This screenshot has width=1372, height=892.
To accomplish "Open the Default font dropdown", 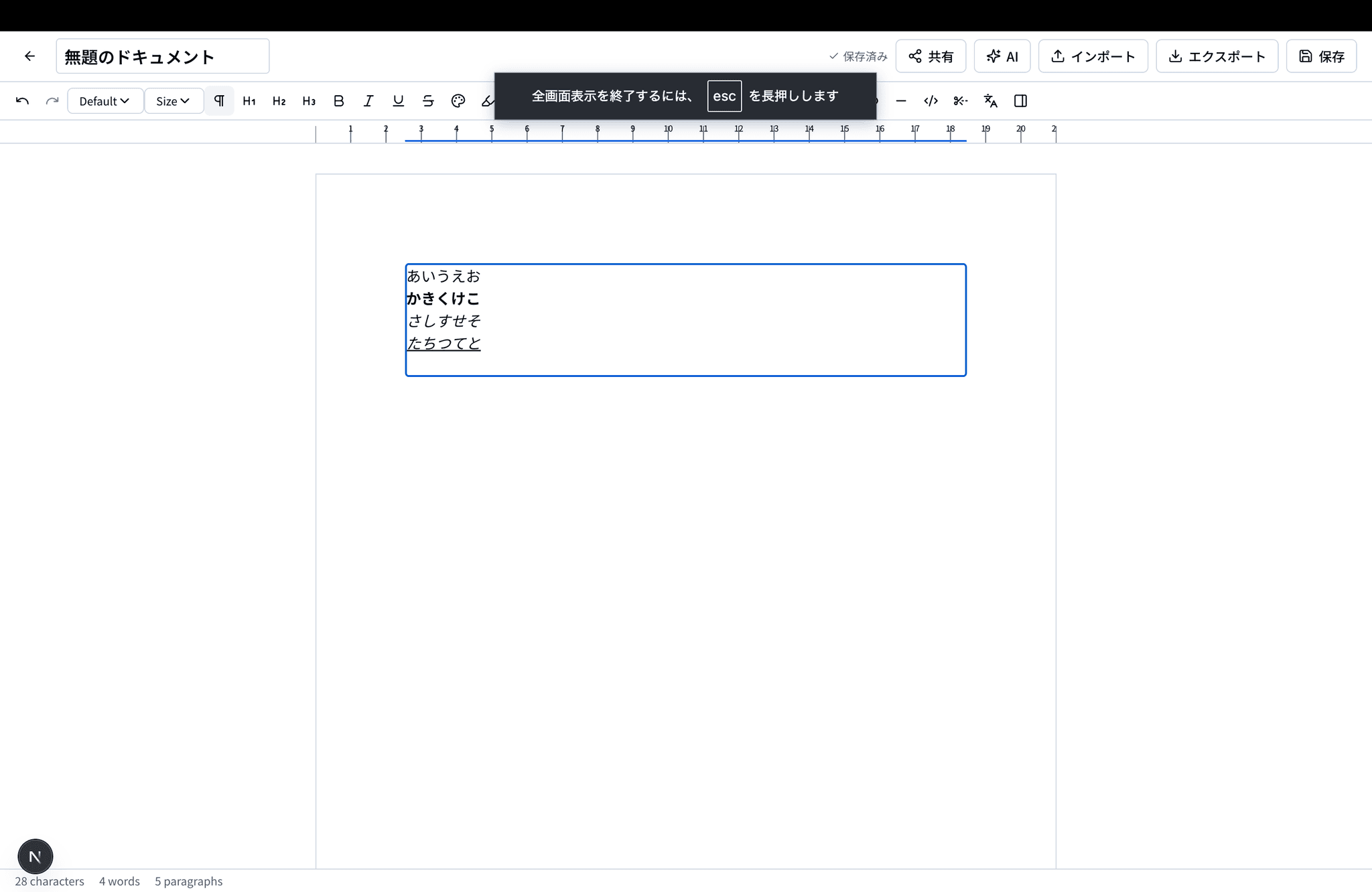I will (105, 101).
